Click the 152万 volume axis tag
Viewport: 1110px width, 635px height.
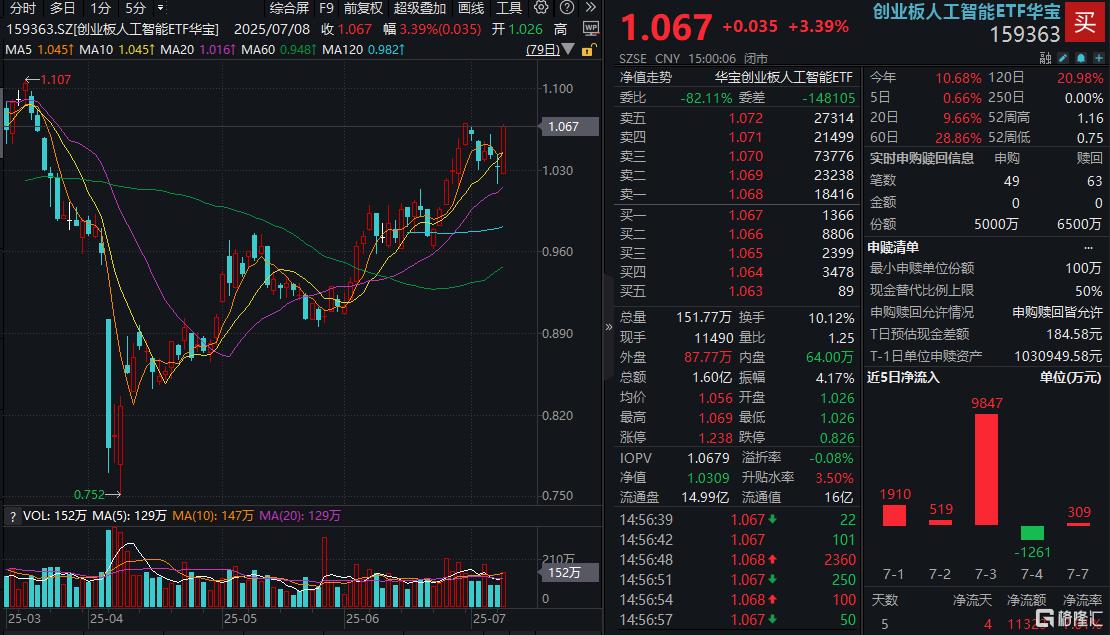tap(569, 572)
